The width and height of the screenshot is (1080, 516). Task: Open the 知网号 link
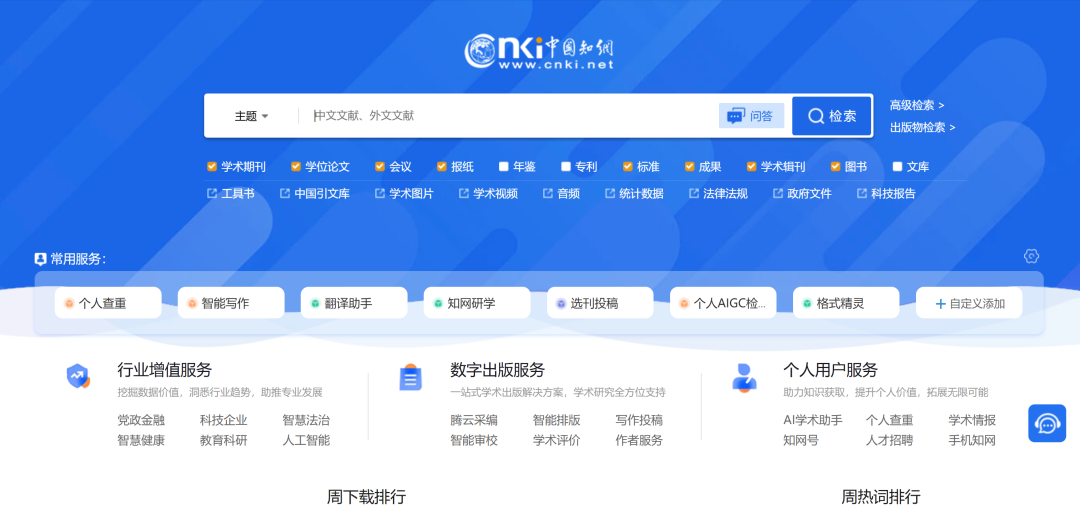[x=801, y=440]
